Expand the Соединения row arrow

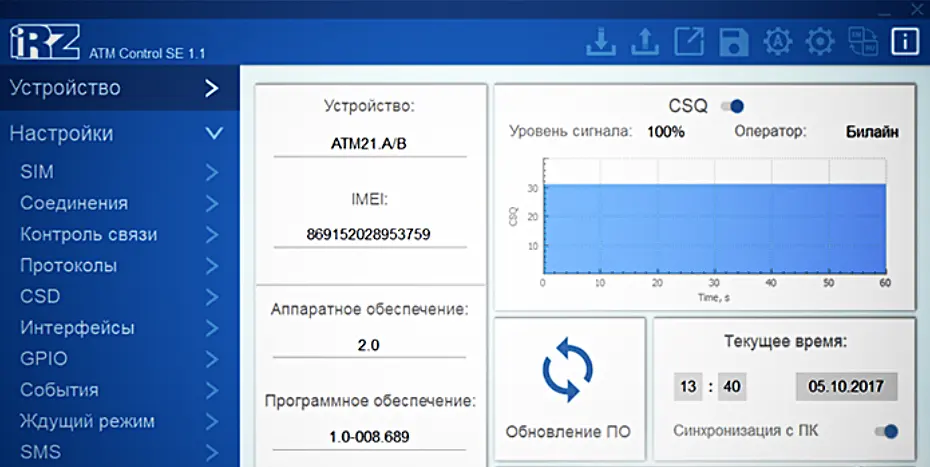click(x=212, y=203)
